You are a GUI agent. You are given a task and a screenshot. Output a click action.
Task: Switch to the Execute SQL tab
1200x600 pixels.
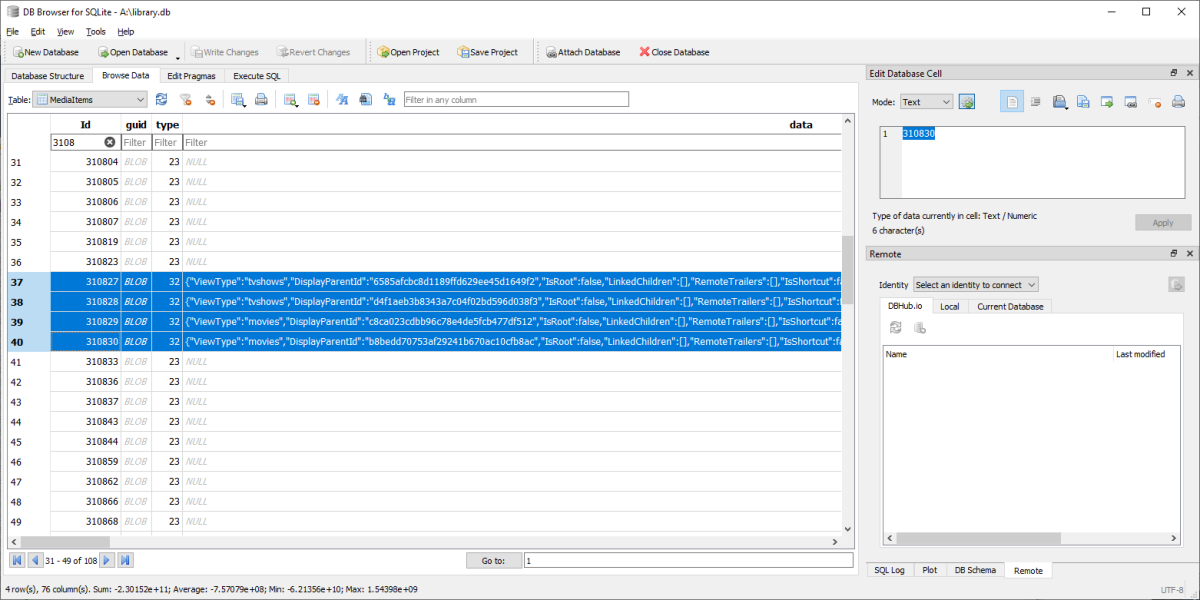point(257,76)
